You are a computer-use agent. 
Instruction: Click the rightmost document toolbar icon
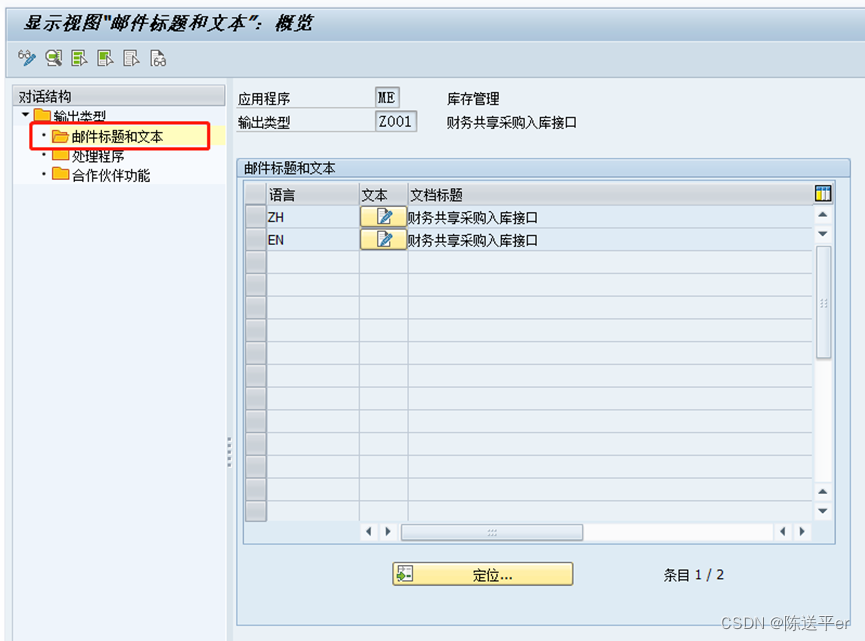155,58
